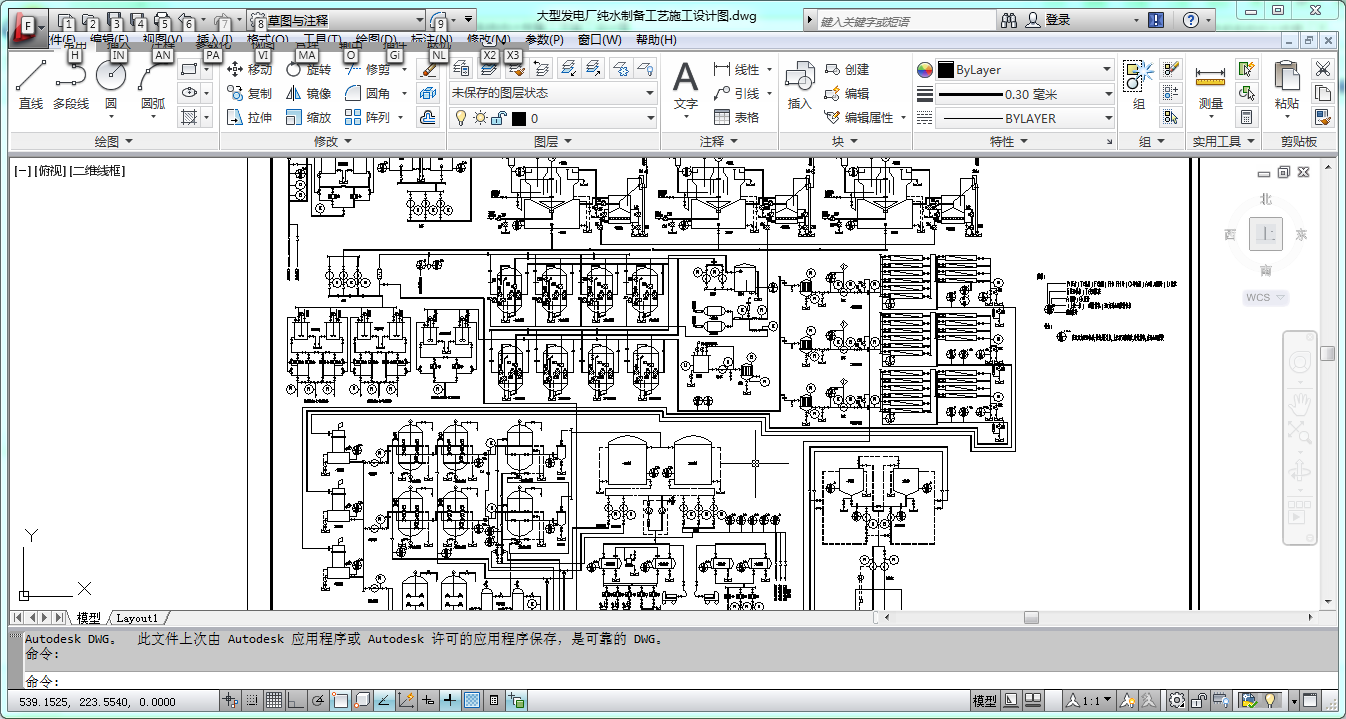Click the black ByLayer color swatch in 特性
This screenshot has height=719, width=1346.
(945, 70)
